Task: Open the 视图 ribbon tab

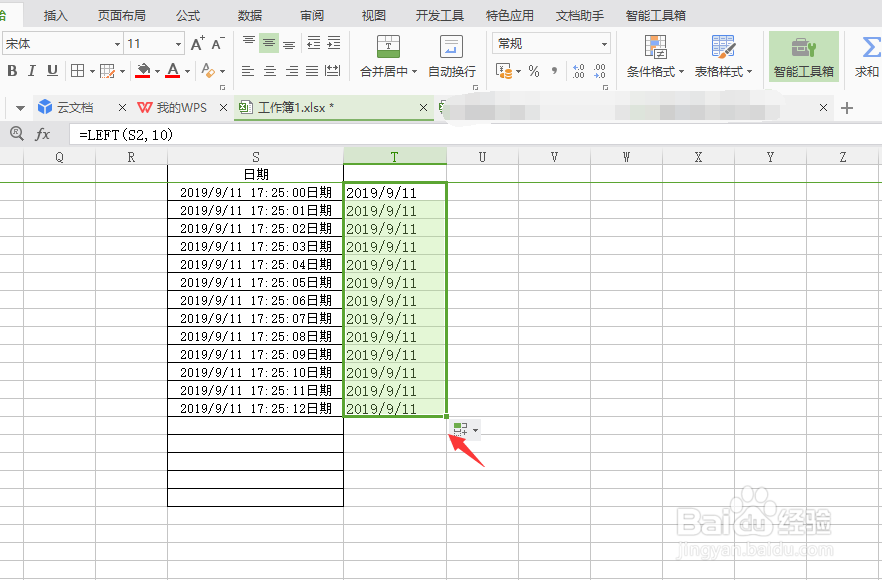Action: 374,15
